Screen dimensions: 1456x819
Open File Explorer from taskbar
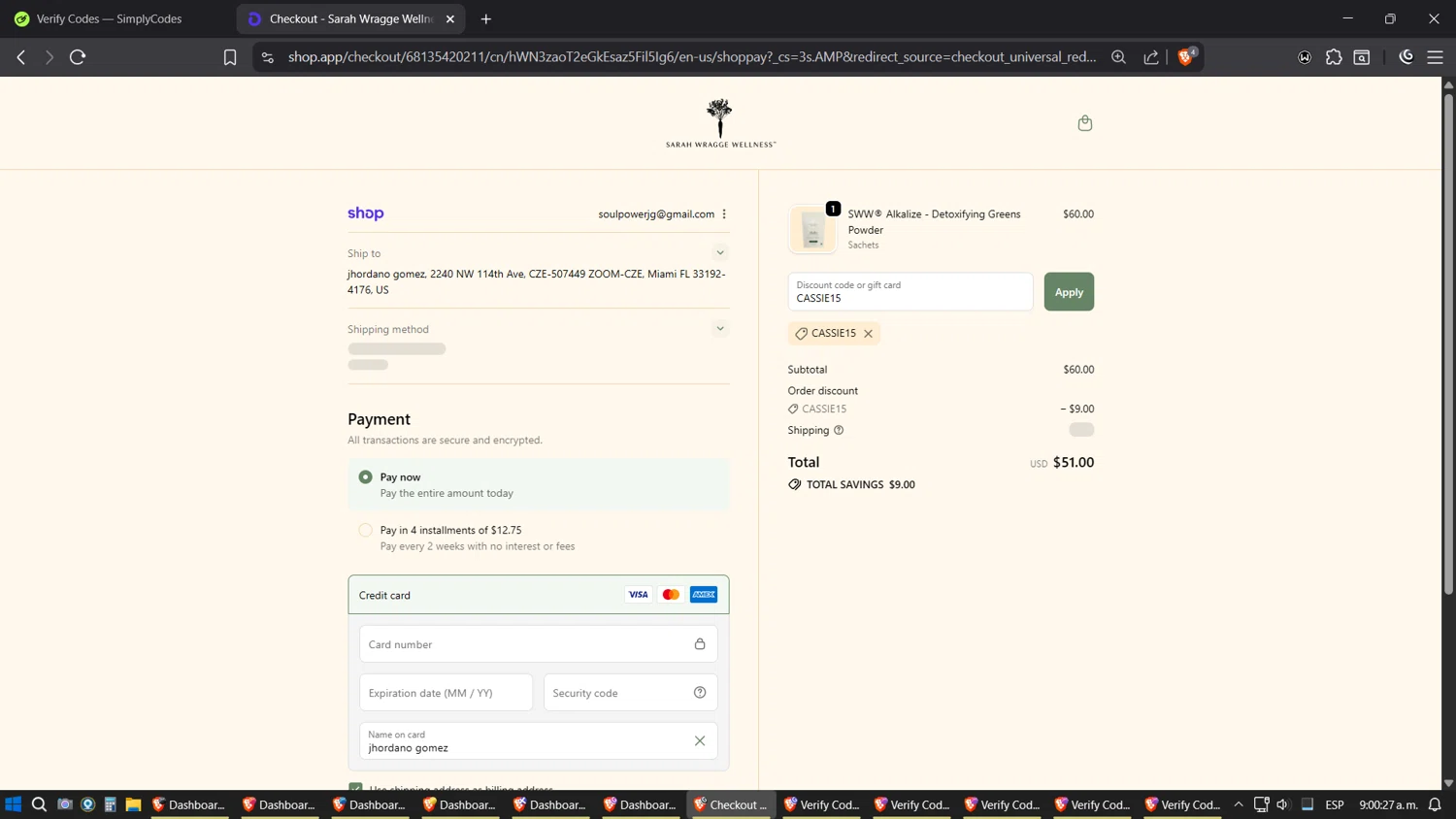coord(133,804)
